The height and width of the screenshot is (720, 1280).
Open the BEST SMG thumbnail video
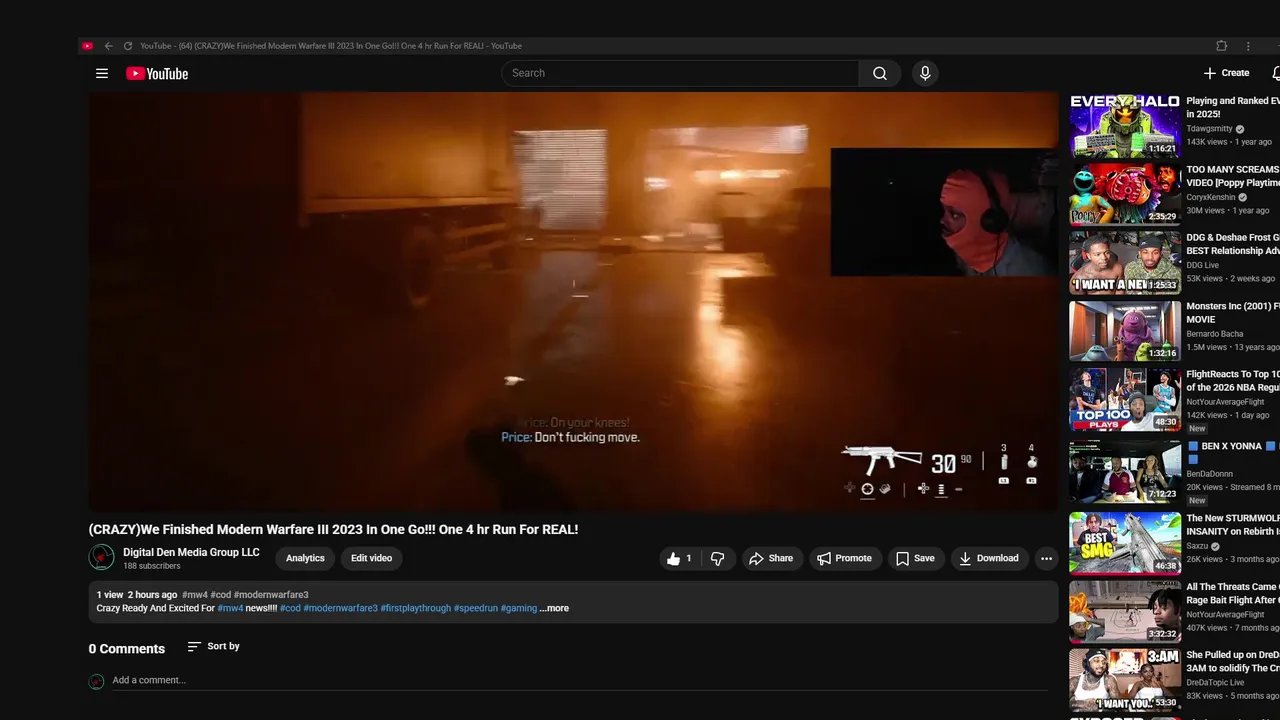[x=1125, y=543]
